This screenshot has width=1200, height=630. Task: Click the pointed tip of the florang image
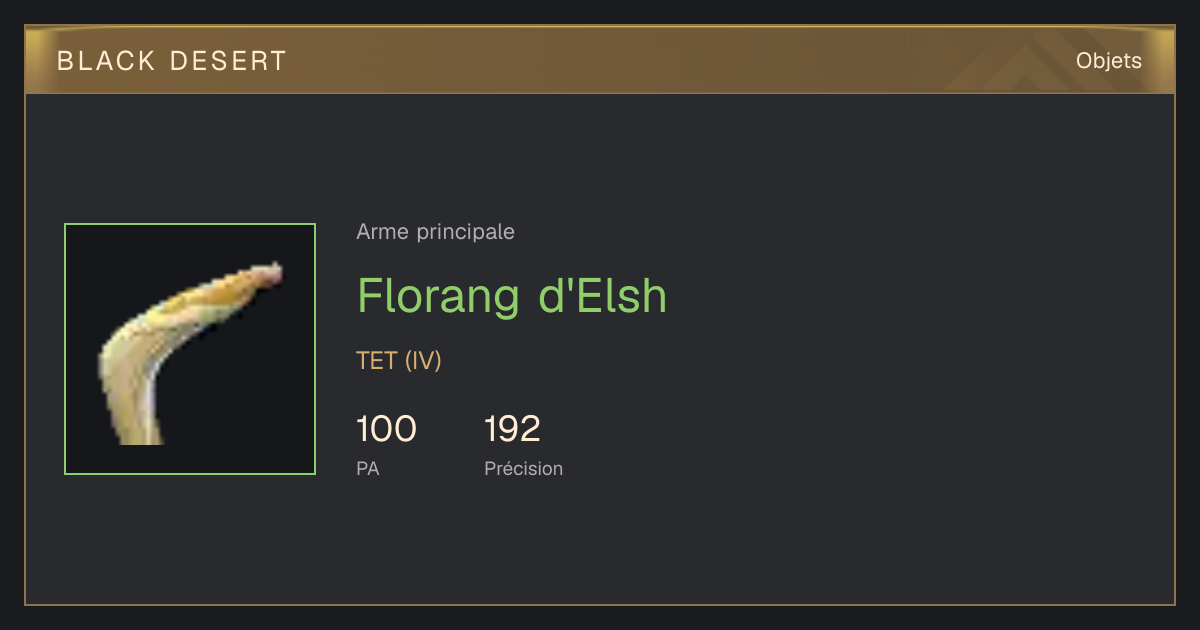274,272
